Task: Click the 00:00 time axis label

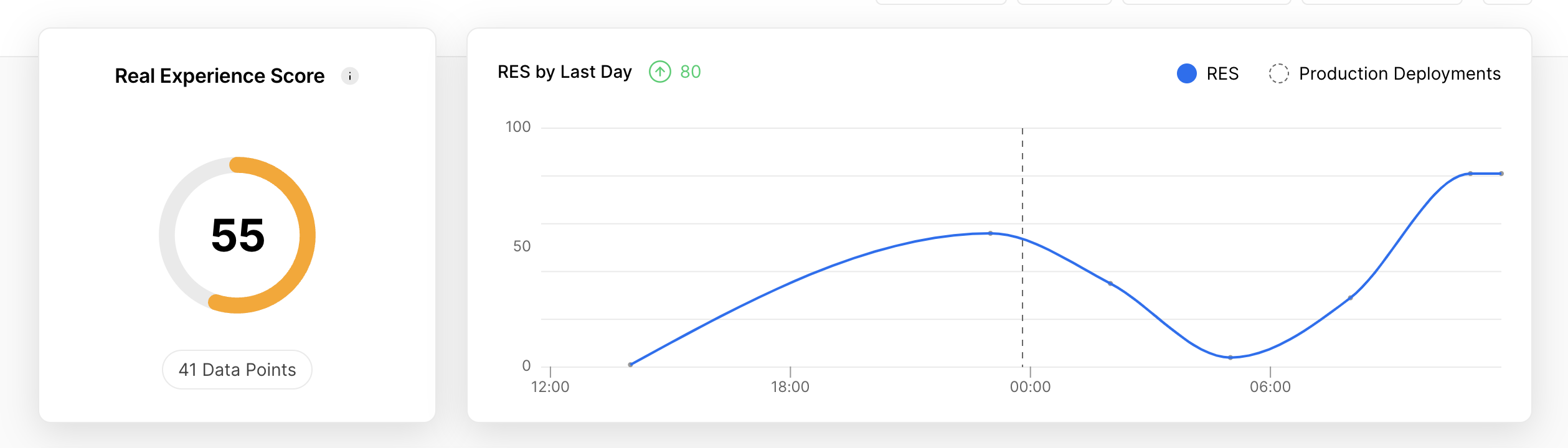Action: pos(1031,387)
